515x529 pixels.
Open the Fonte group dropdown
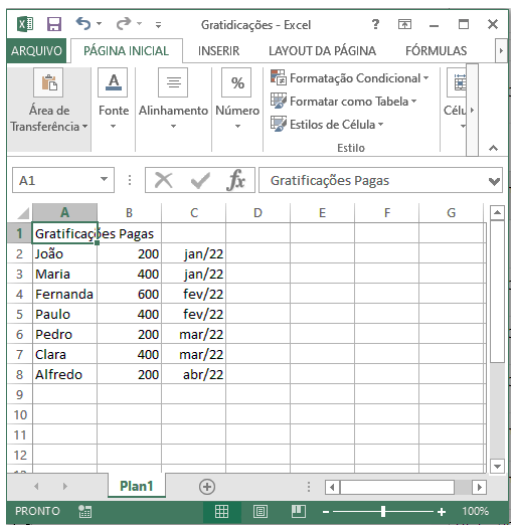[113, 126]
